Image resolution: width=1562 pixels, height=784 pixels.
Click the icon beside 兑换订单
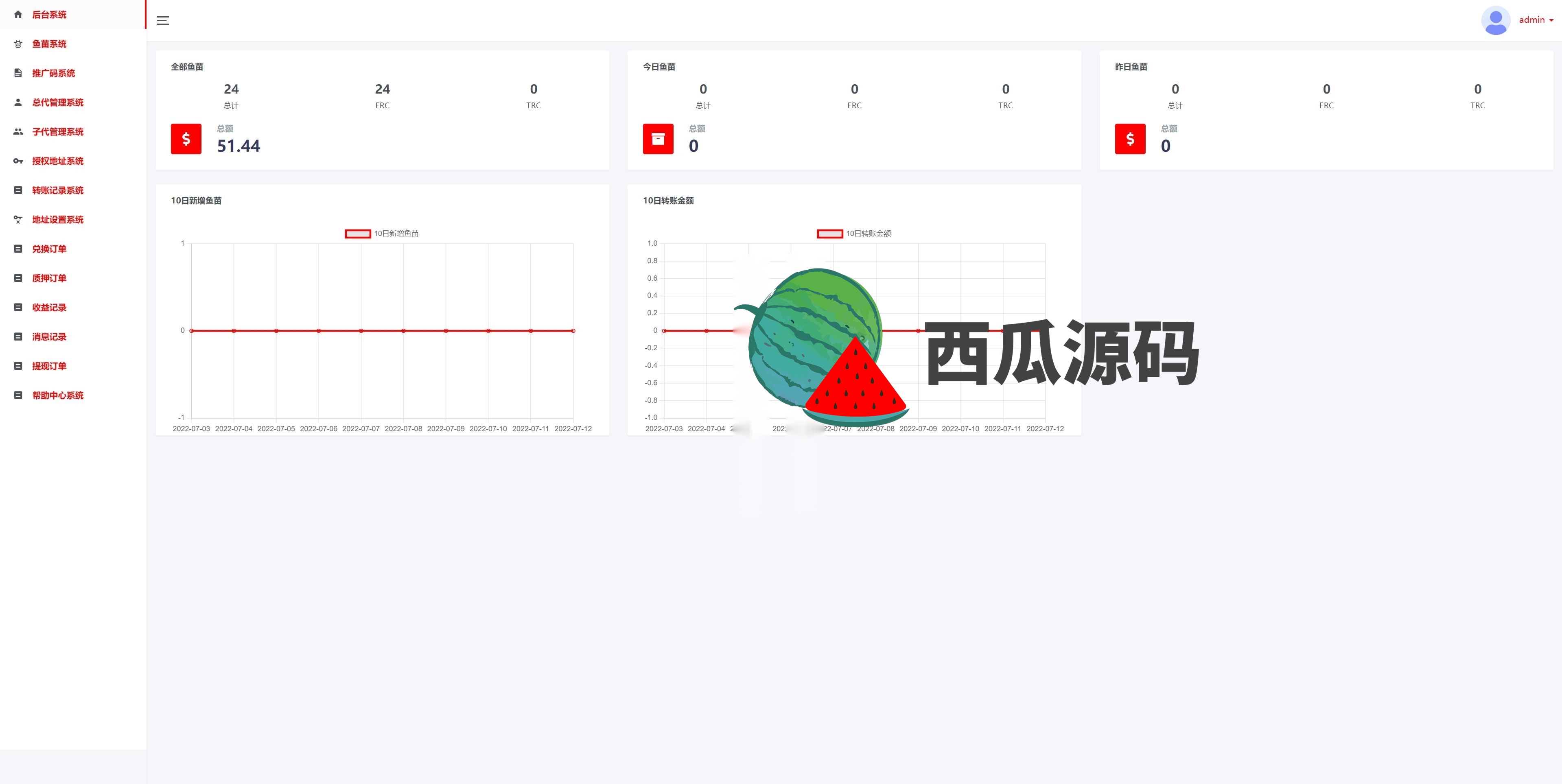coord(18,249)
